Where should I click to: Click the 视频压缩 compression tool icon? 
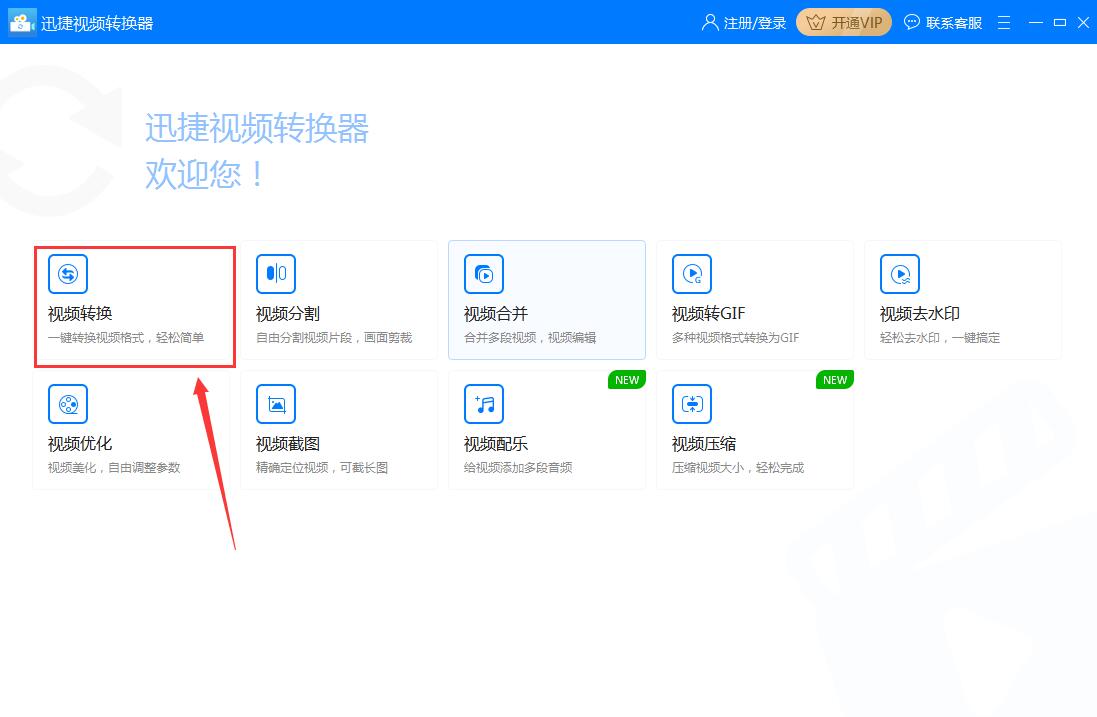691,403
